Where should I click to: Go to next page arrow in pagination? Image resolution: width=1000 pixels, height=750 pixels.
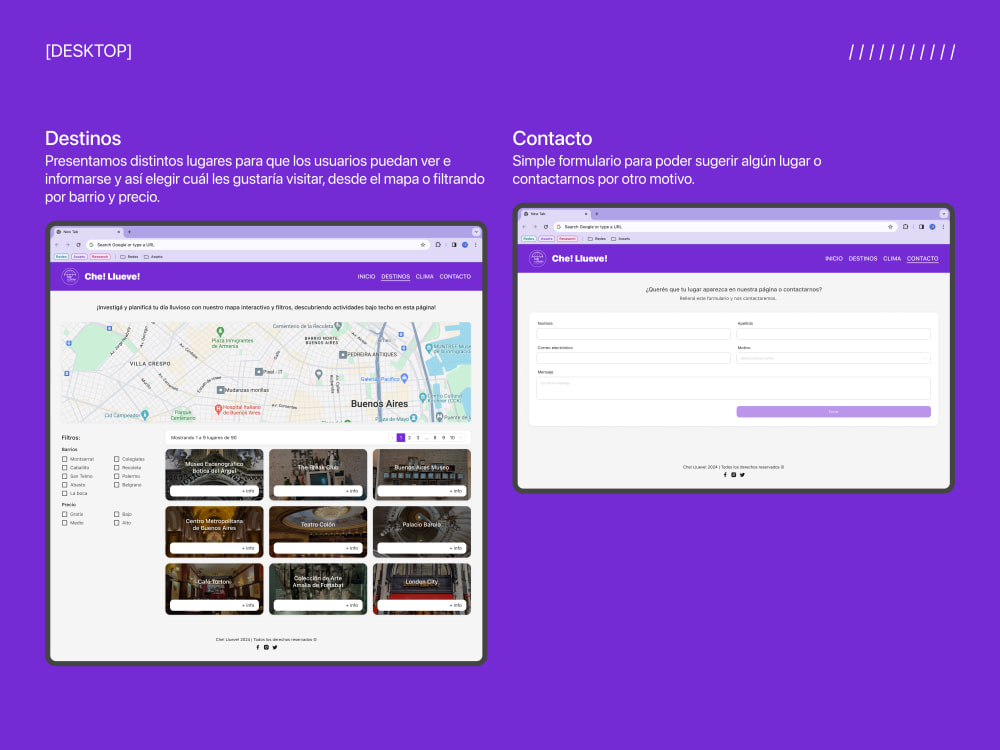tap(461, 438)
